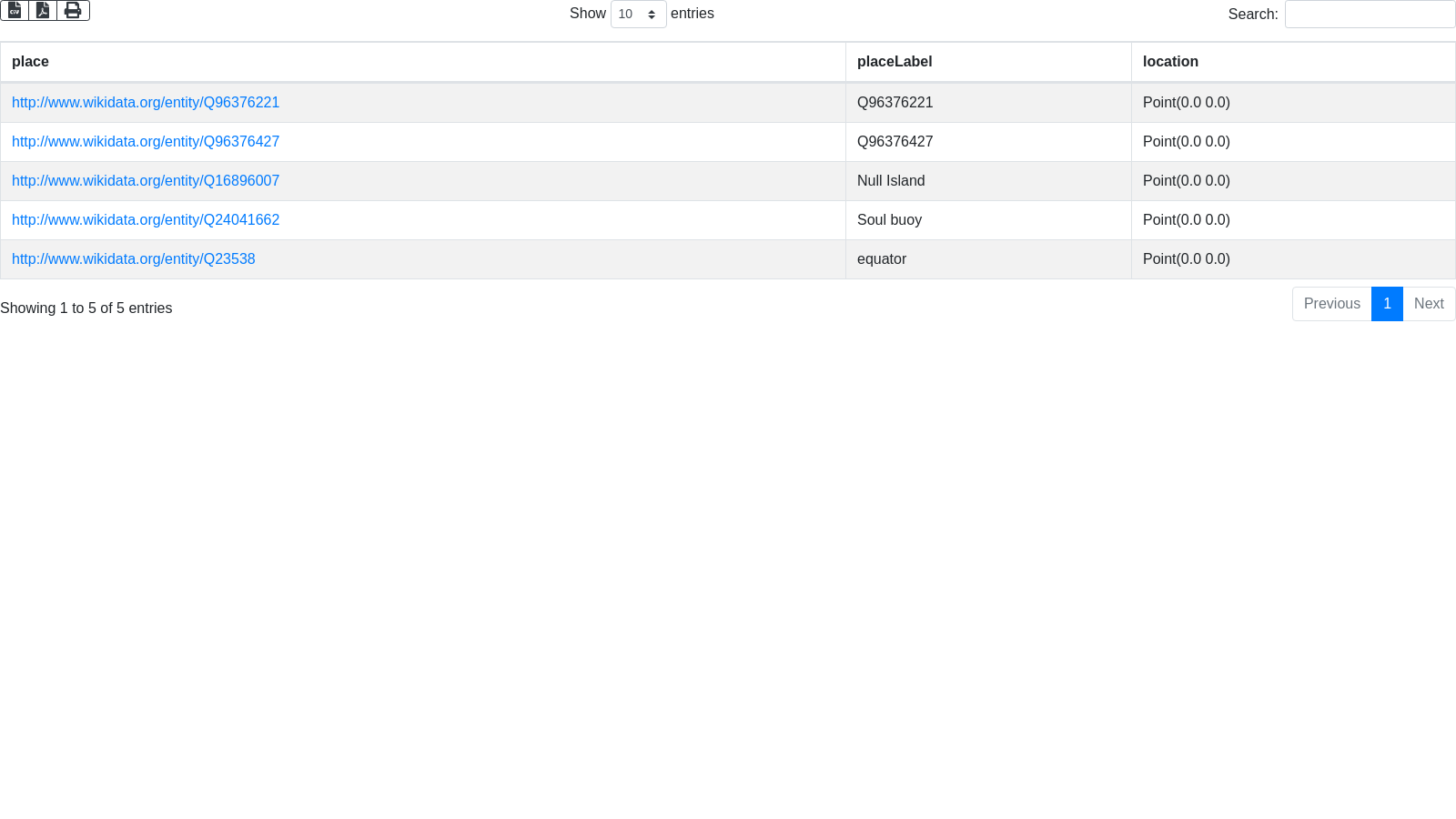Click the Soul buoy label cell

(889, 220)
